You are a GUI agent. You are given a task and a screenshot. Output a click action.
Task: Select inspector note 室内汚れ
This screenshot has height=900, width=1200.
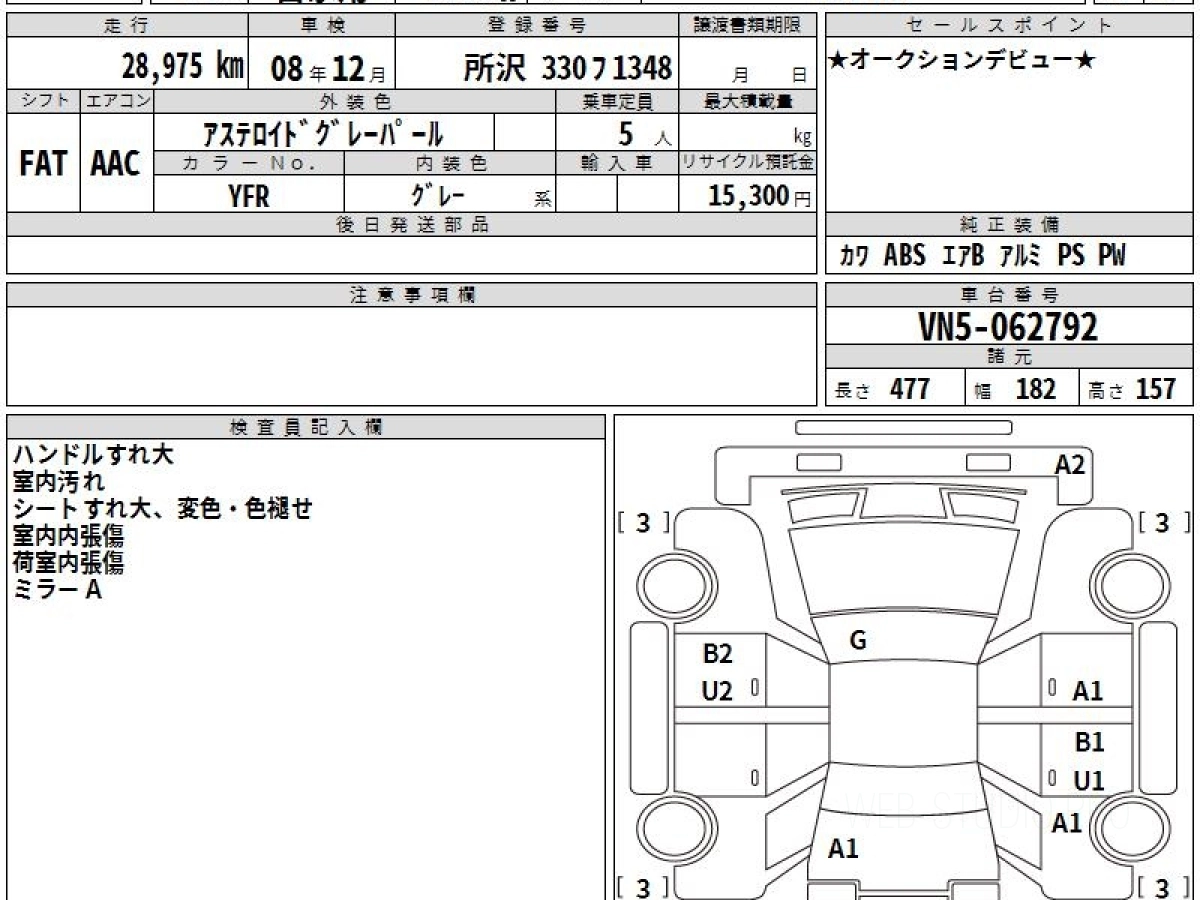pos(58,482)
